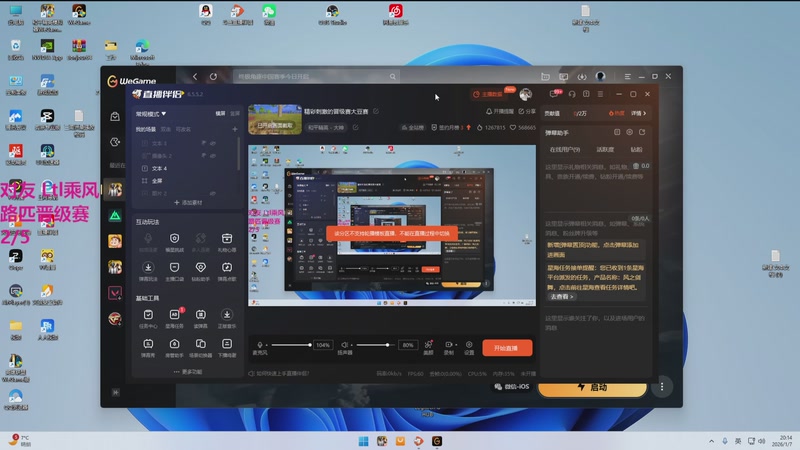Open the microphone device dropdown arrow
The width and height of the screenshot is (800, 450).
point(266,345)
